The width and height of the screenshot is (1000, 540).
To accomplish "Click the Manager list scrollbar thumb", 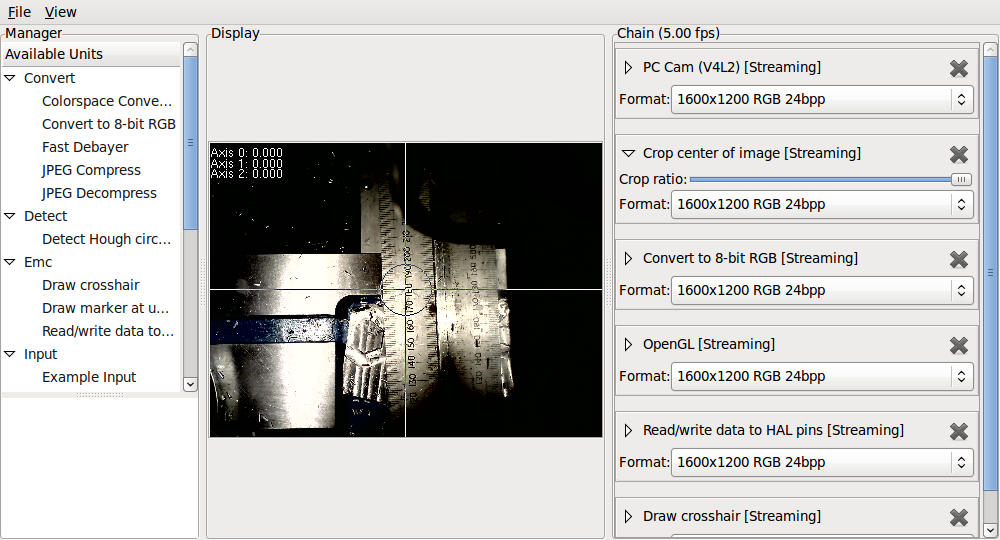I will pyautogui.click(x=190, y=143).
